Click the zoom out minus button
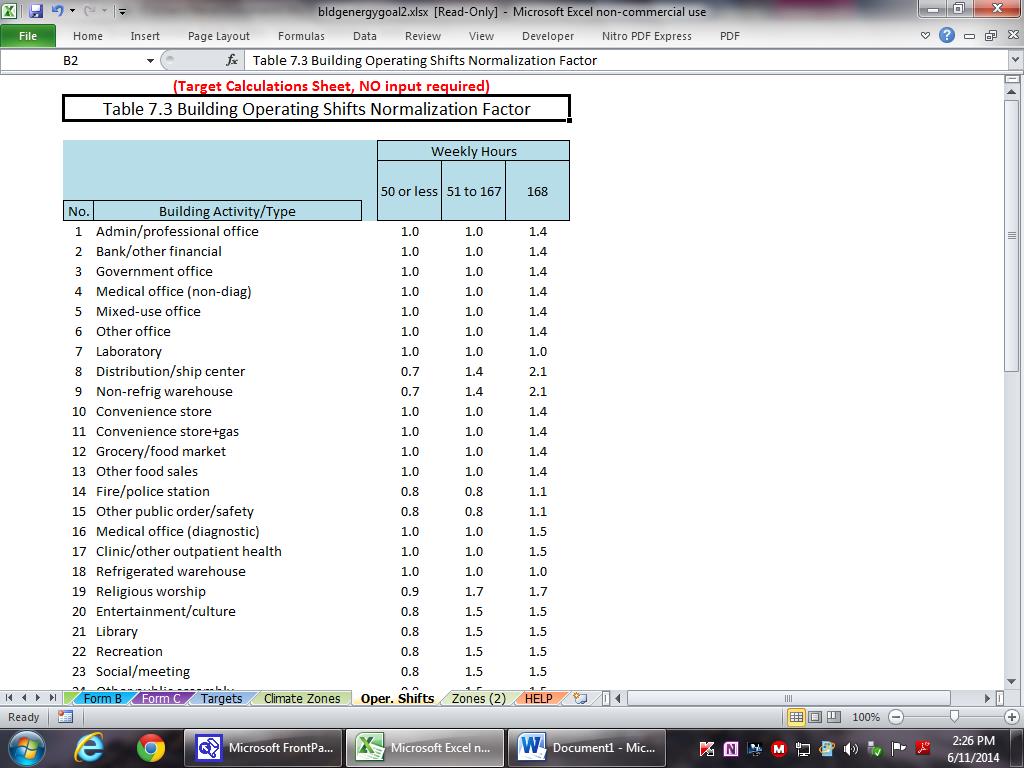 (896, 717)
